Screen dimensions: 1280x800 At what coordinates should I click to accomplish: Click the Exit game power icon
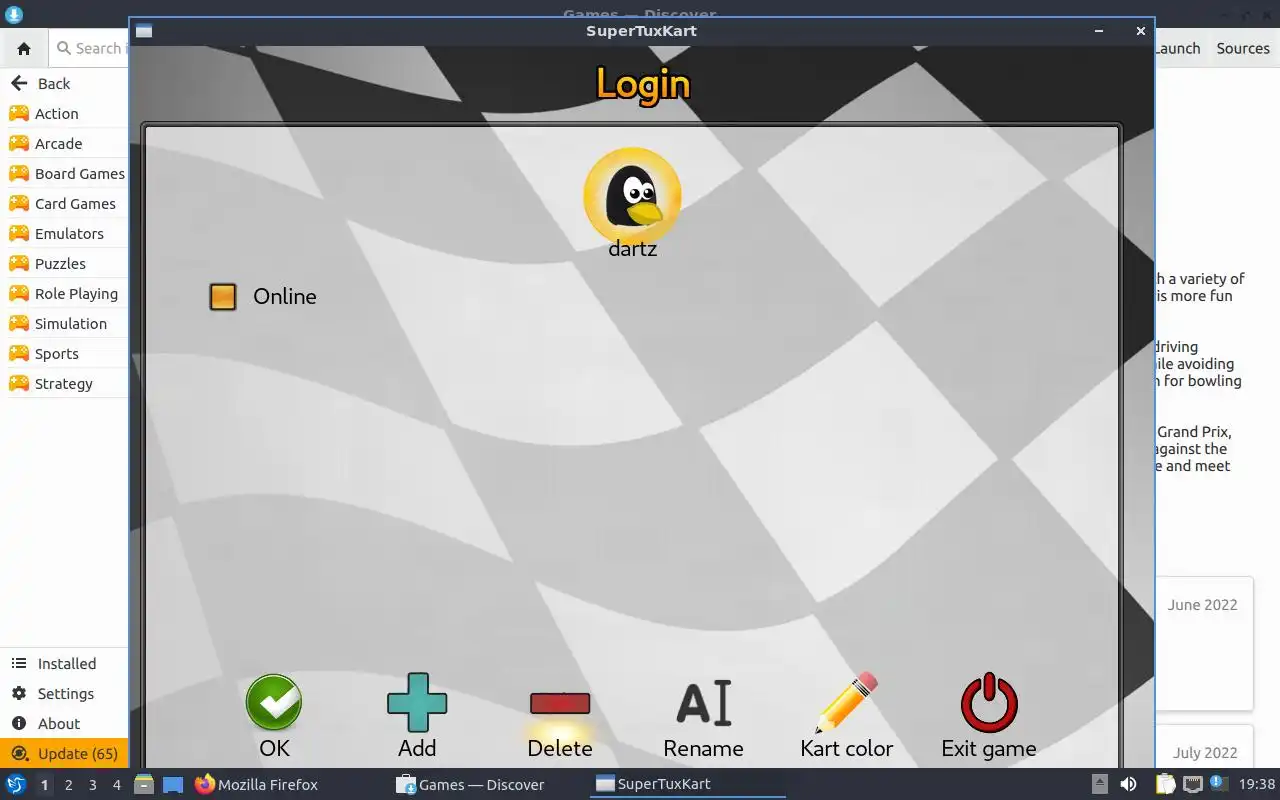tap(989, 703)
